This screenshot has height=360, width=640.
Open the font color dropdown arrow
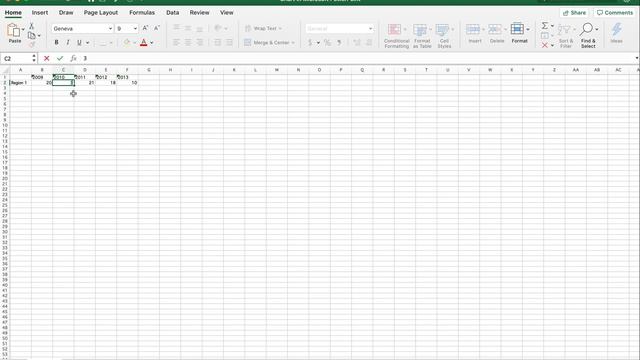click(x=152, y=43)
